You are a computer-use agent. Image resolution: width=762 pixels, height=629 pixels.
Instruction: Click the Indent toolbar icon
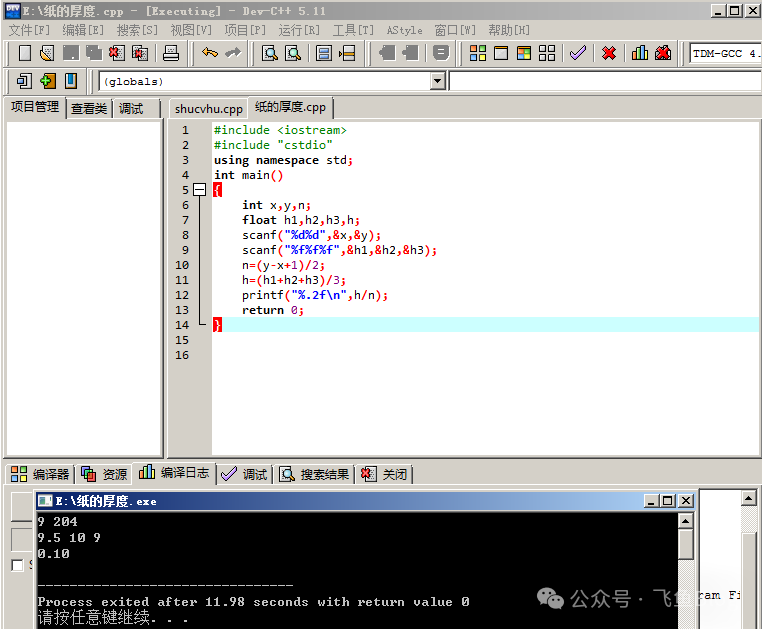tap(387, 52)
